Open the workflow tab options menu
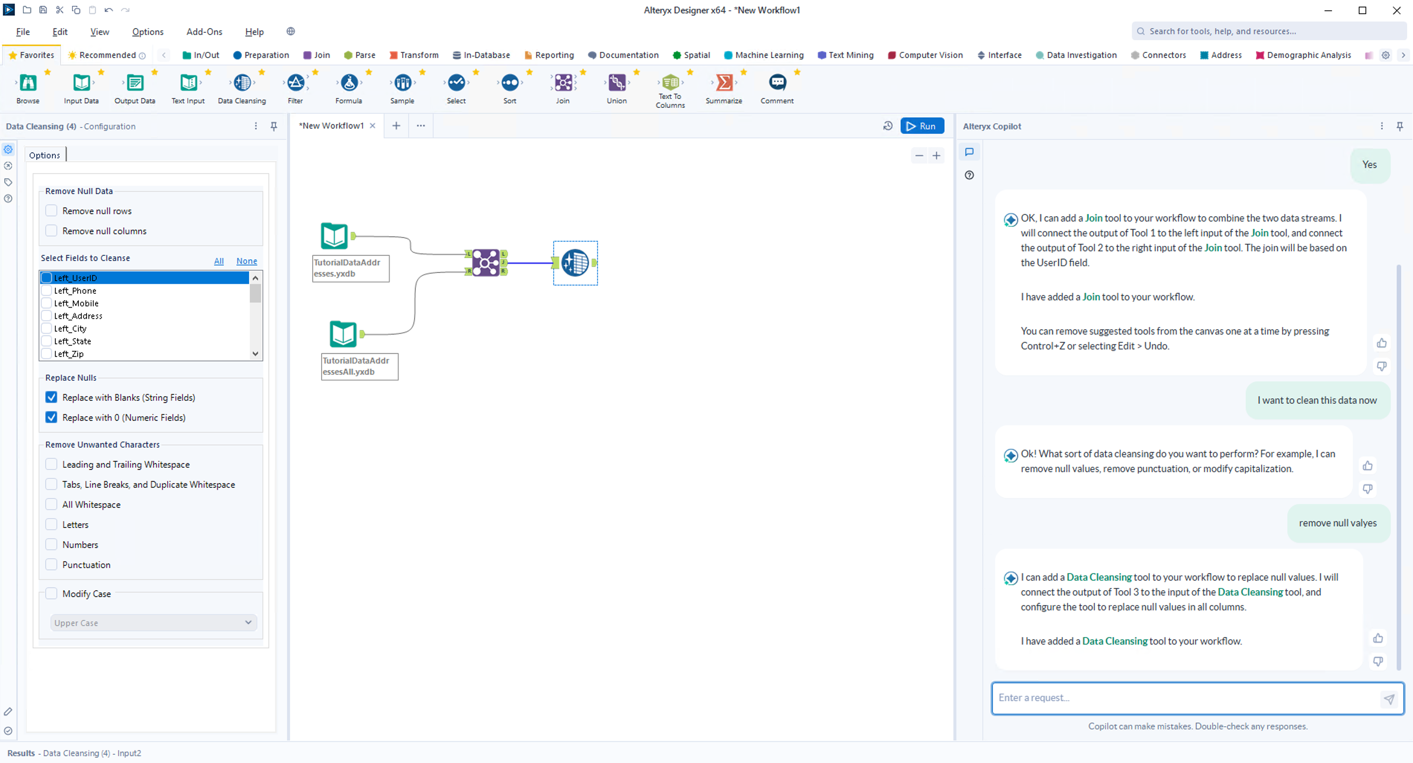Image resolution: width=1413 pixels, height=763 pixels. tap(420, 125)
